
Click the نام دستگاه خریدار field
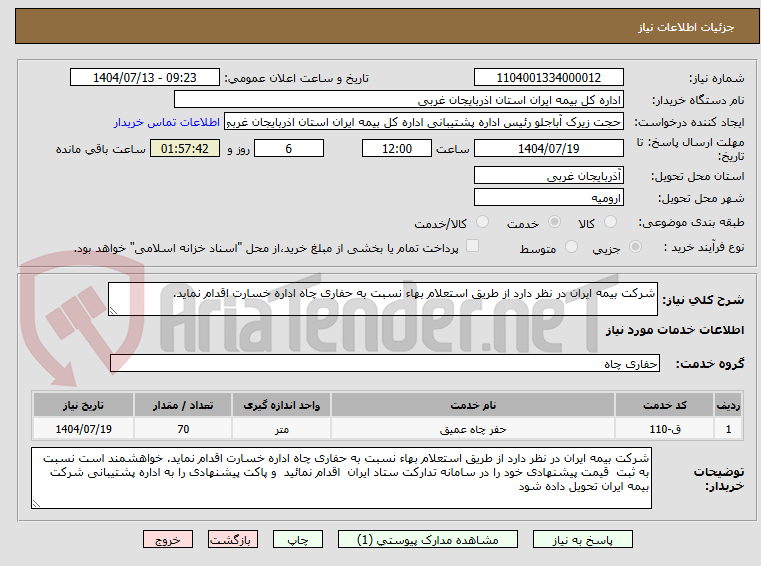pos(398,100)
